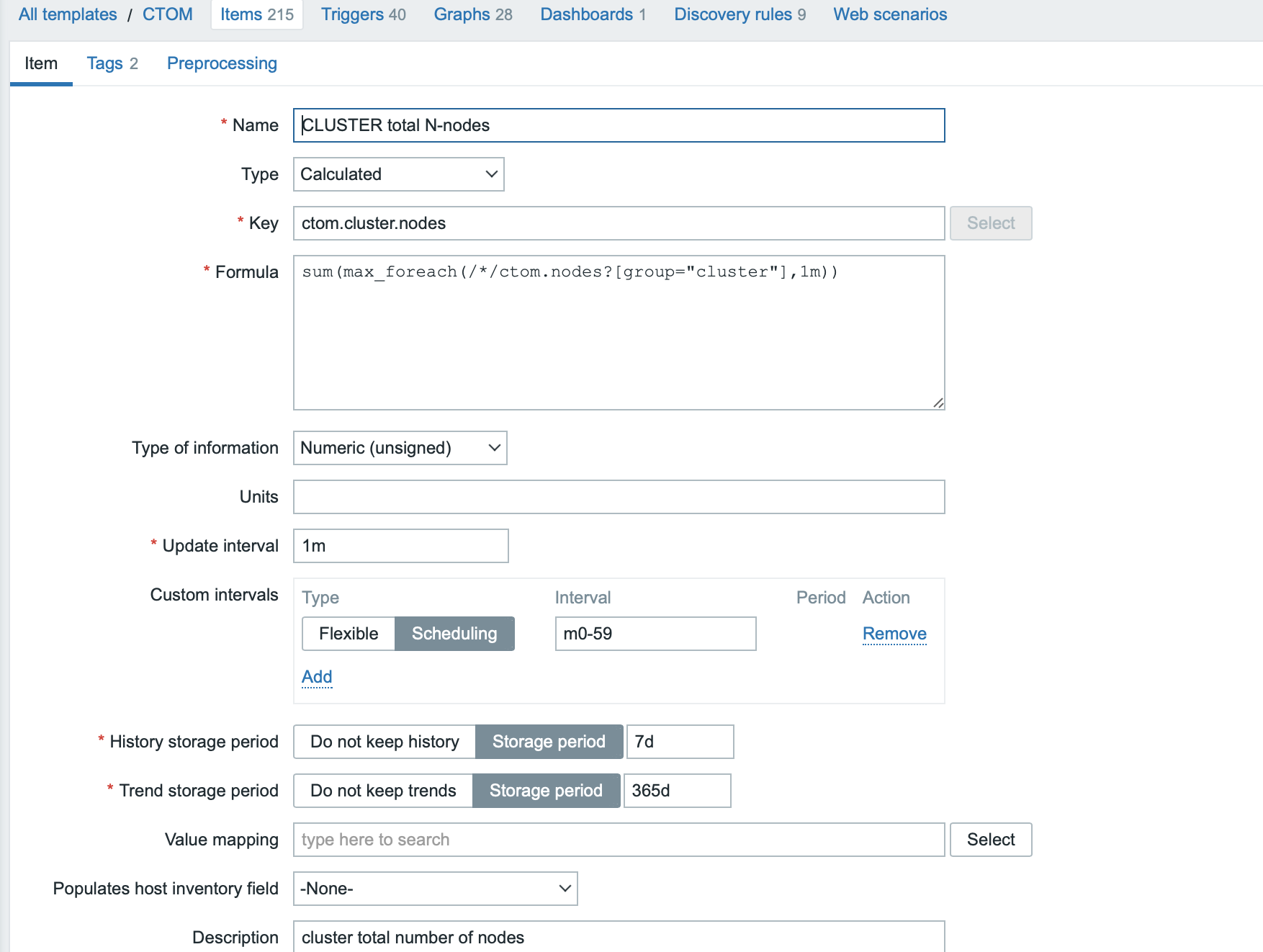Select the Flexible custom interval type
The height and width of the screenshot is (952, 1263).
(x=349, y=634)
